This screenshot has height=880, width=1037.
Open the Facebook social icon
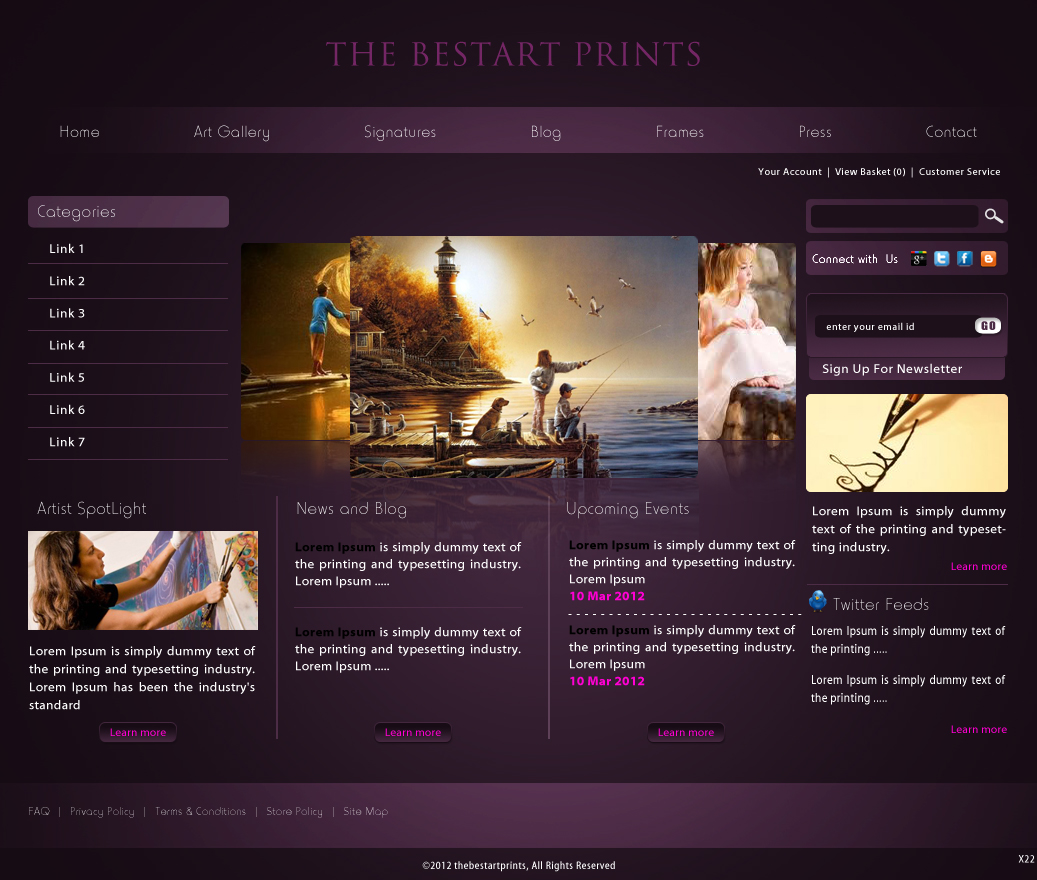click(965, 259)
